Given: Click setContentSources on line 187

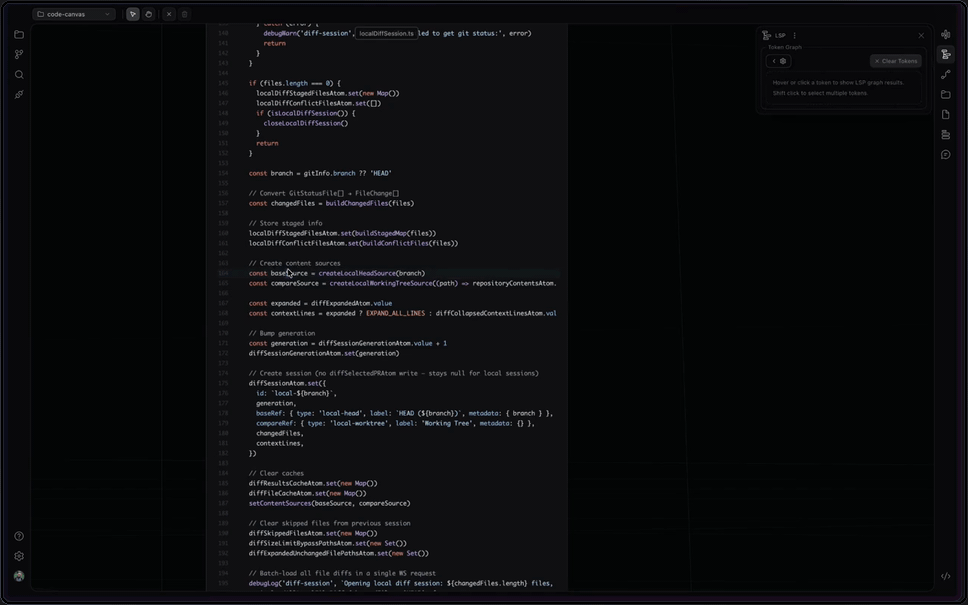Looking at the screenshot, I should [x=280, y=503].
